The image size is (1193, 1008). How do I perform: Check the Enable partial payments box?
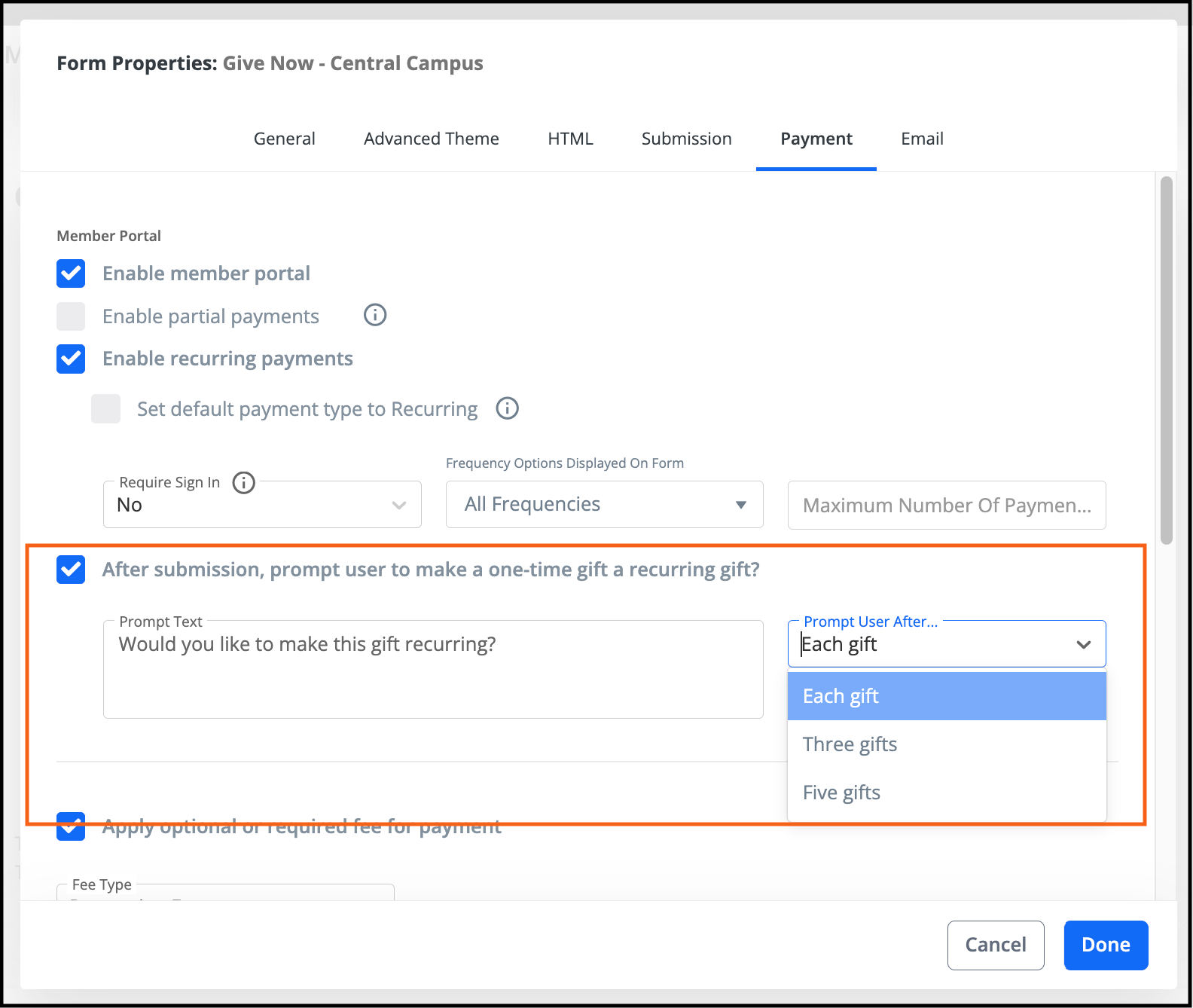coord(71,316)
